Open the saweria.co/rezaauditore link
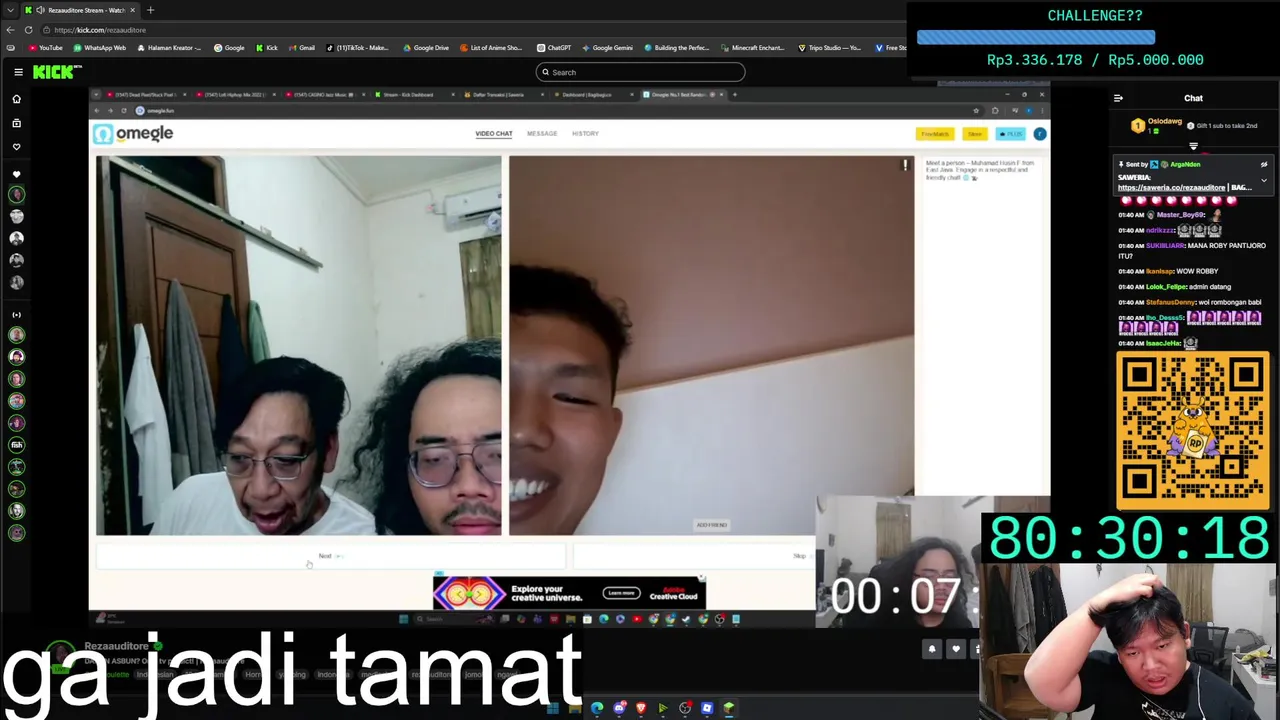This screenshot has width=1280, height=720. (x=1171, y=187)
